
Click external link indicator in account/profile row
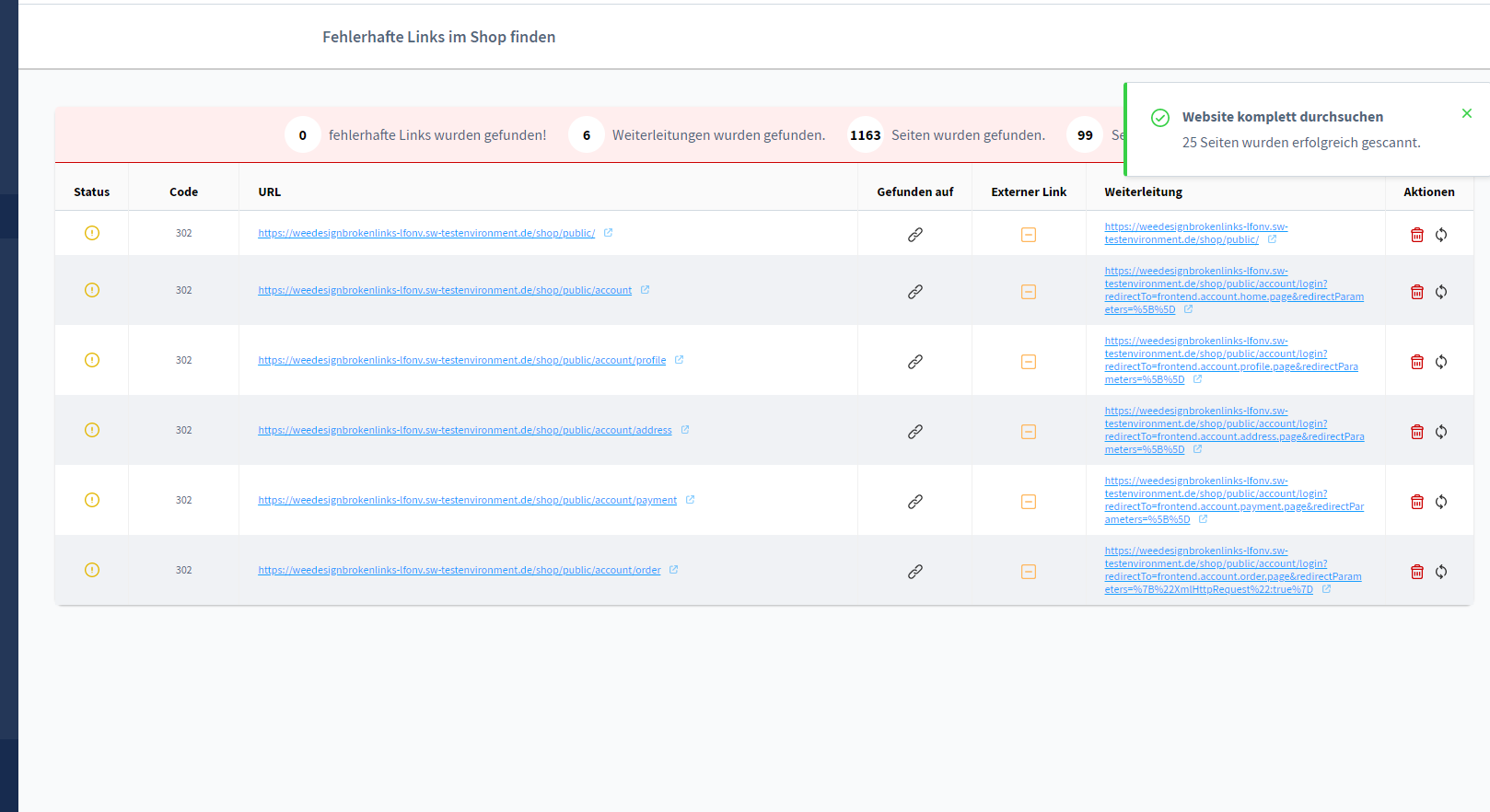(1029, 362)
